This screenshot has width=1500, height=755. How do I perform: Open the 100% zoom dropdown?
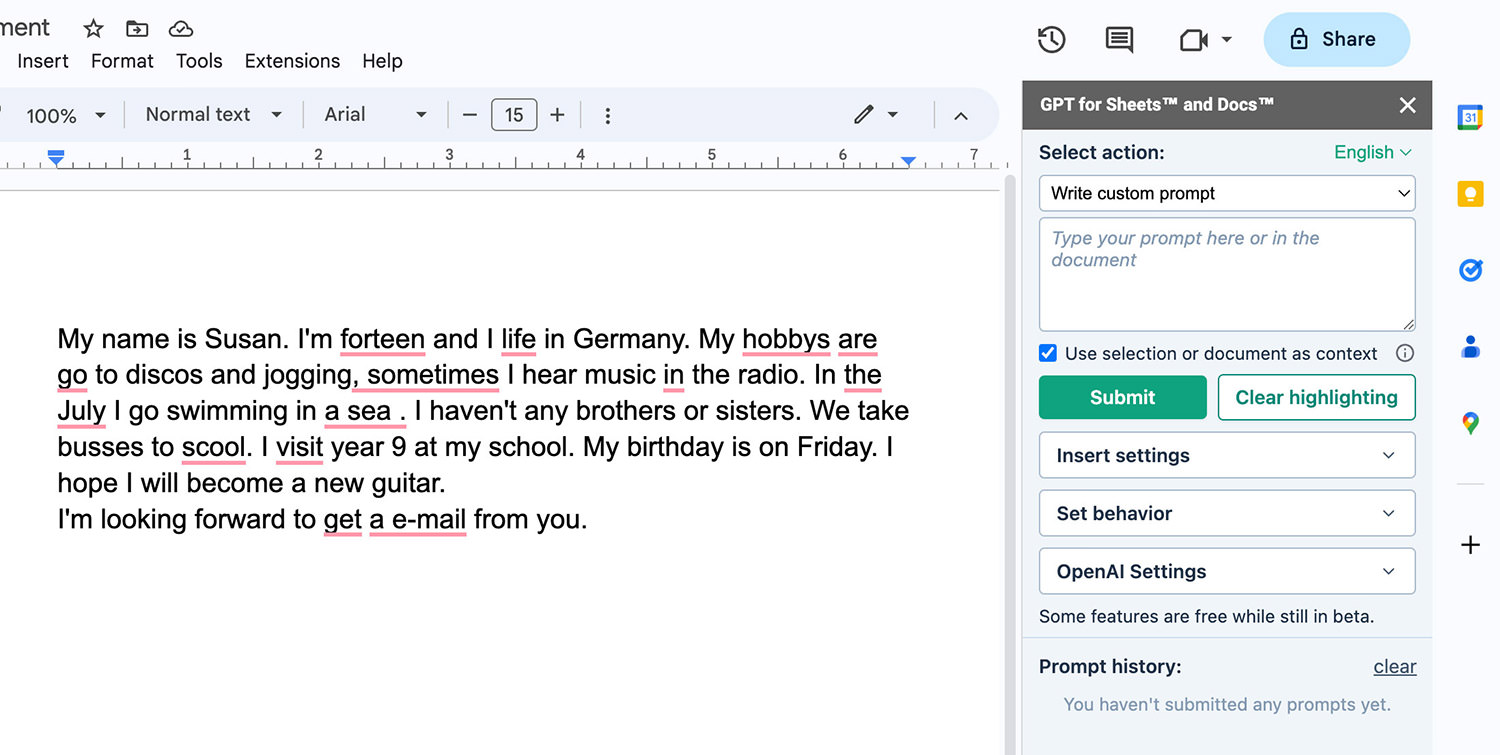[65, 115]
